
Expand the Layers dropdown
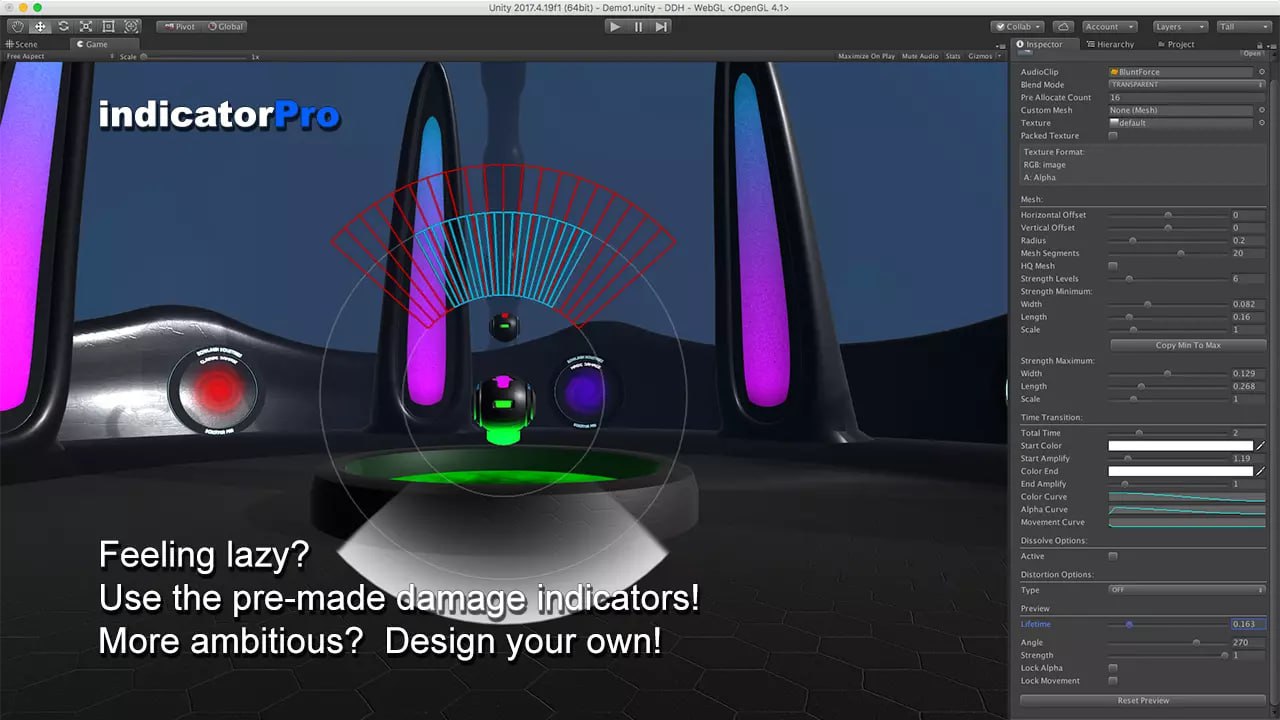[x=1178, y=27]
